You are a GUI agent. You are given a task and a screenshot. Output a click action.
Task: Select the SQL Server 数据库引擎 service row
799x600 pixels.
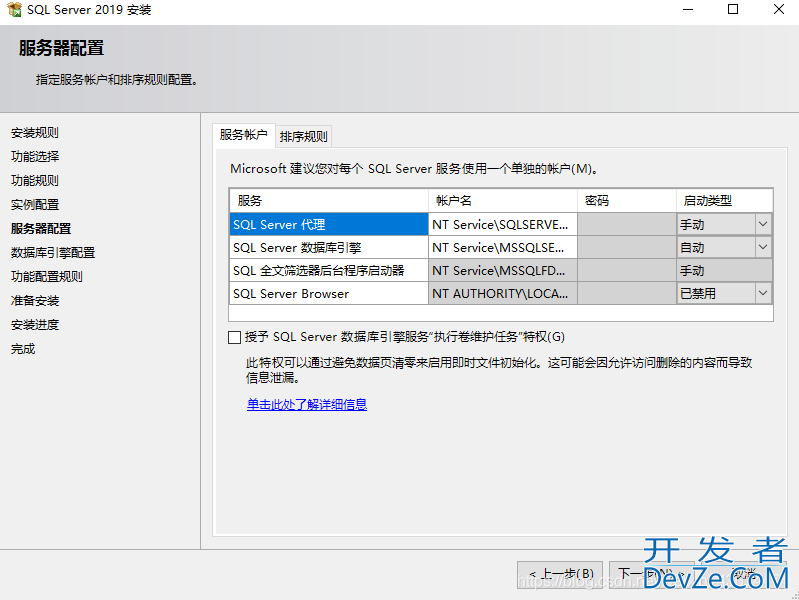[x=329, y=247]
